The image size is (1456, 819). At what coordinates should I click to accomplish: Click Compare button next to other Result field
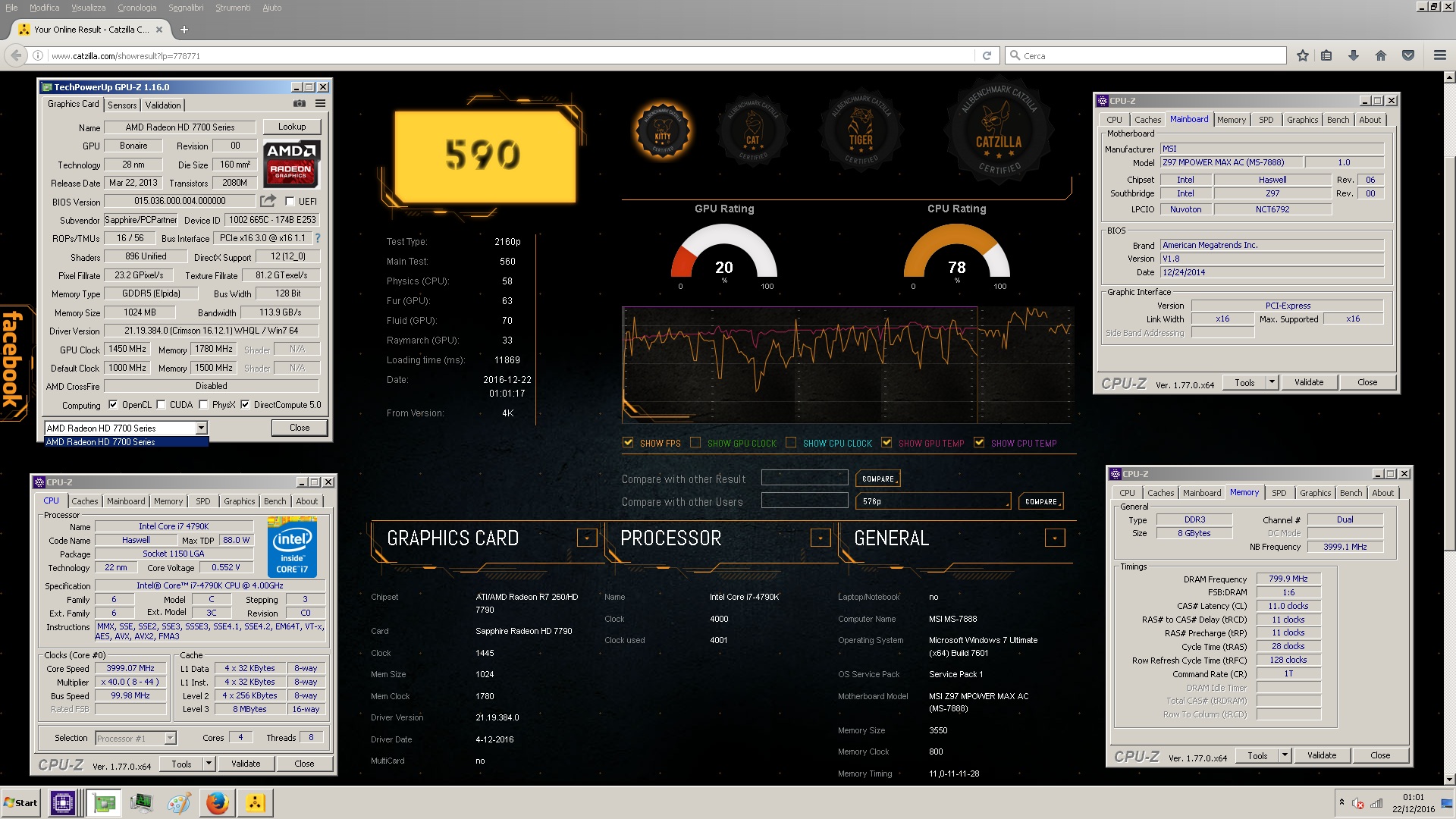point(878,479)
